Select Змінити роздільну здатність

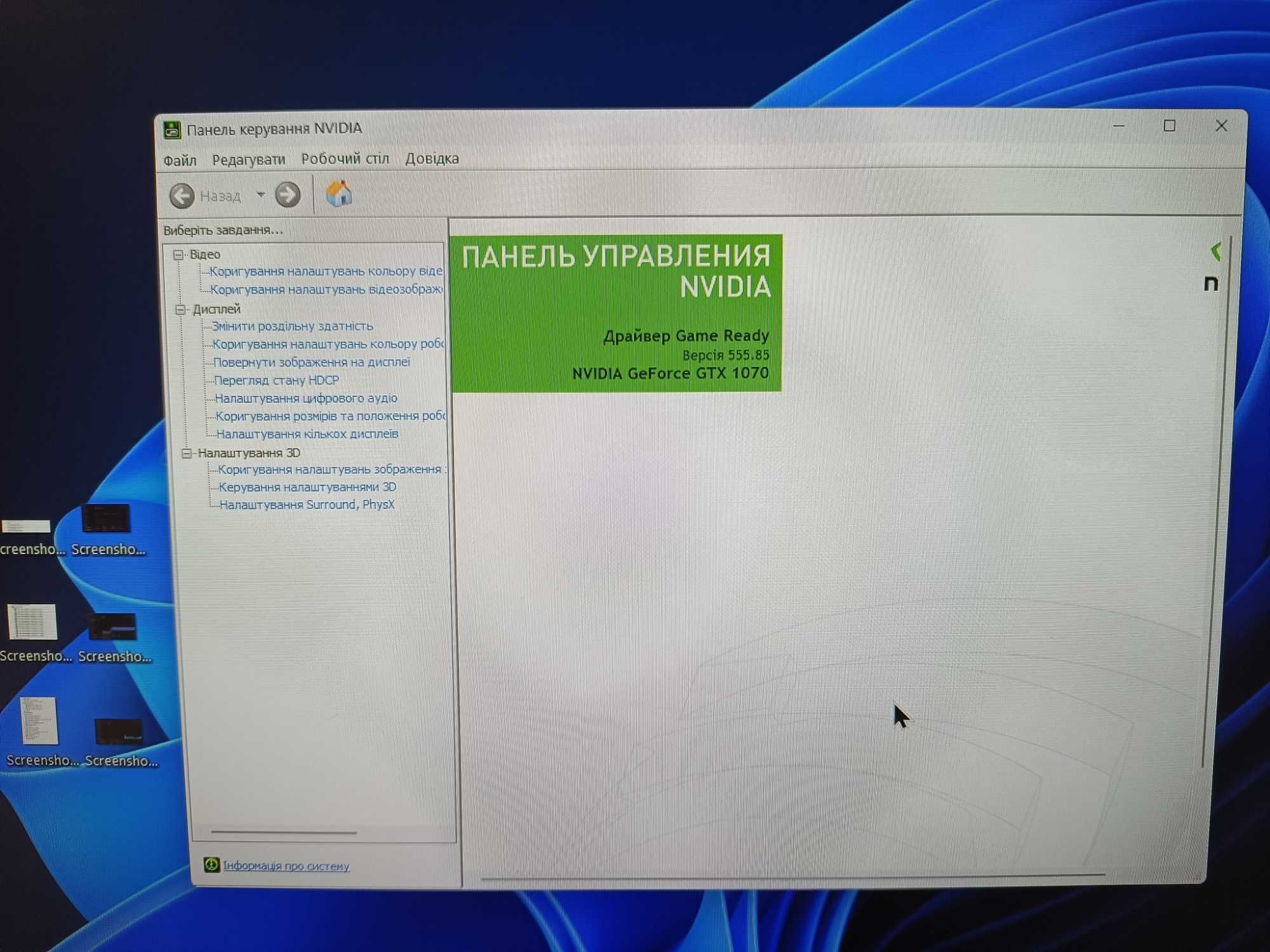click(292, 326)
